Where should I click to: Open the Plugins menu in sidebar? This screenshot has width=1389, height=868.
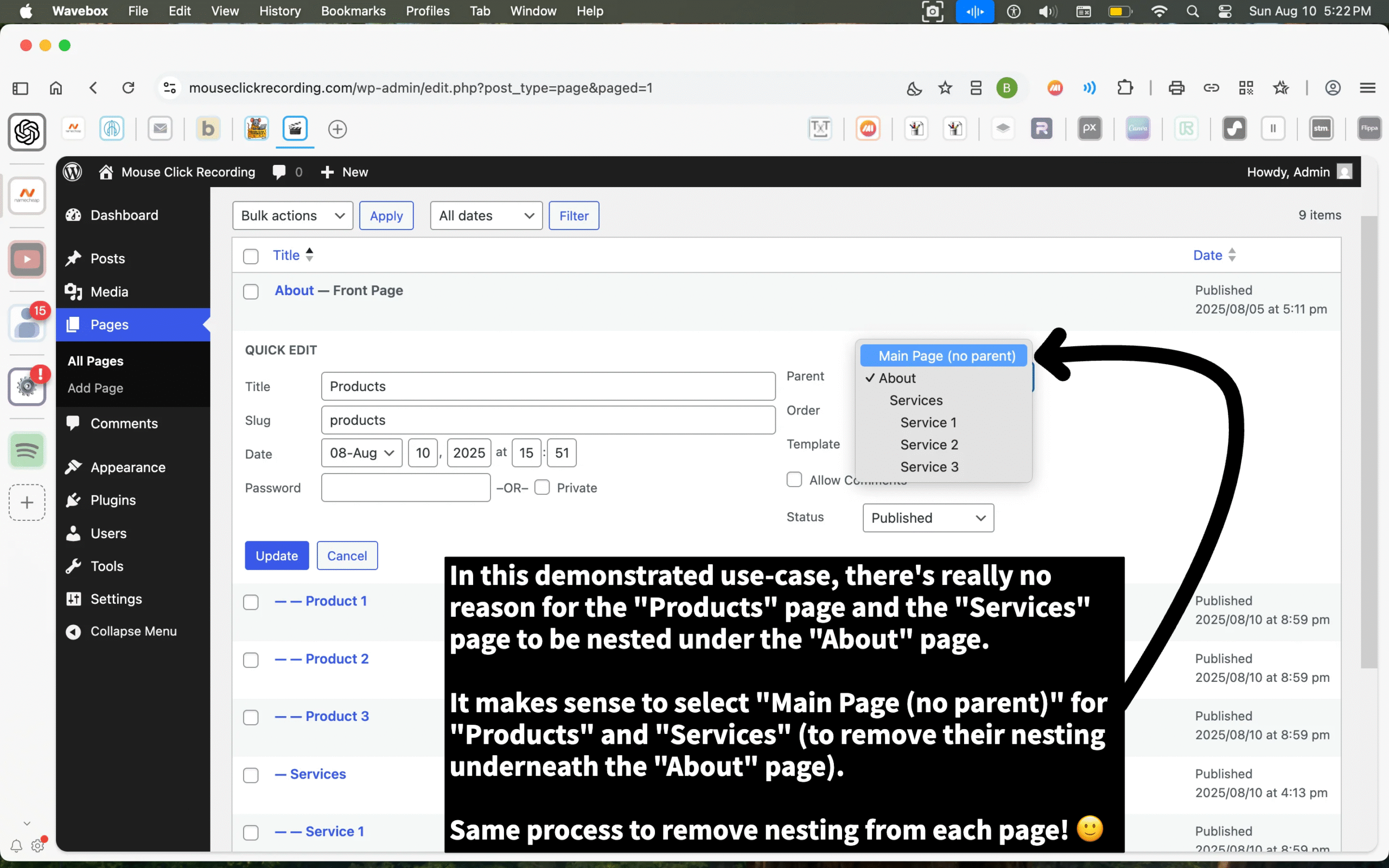pos(113,500)
